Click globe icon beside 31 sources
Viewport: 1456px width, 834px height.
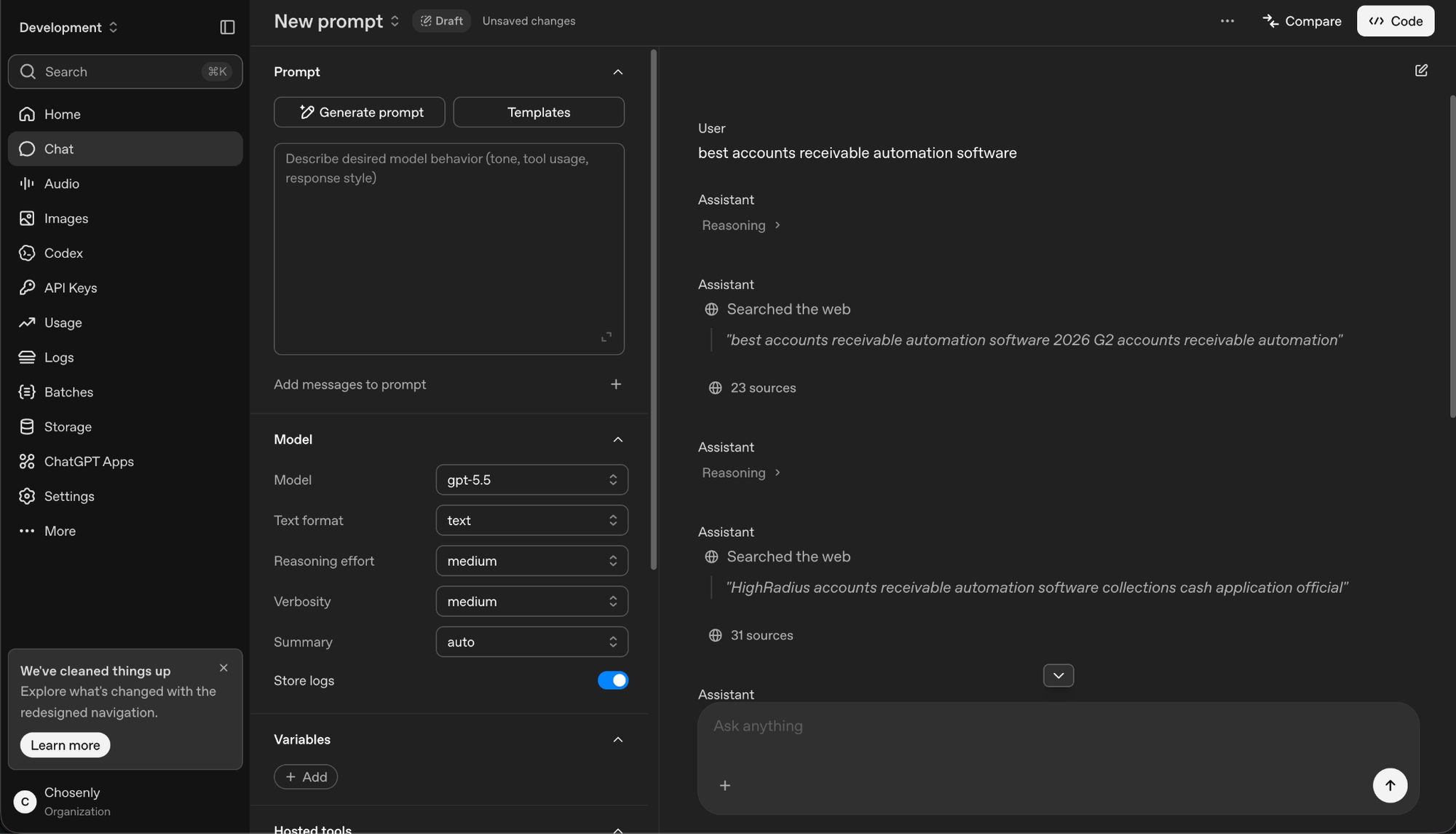[x=715, y=635]
